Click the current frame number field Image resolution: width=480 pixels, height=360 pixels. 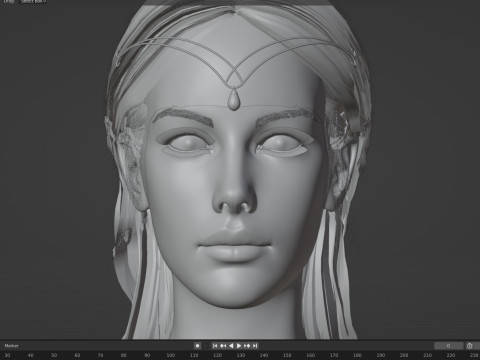(x=449, y=346)
